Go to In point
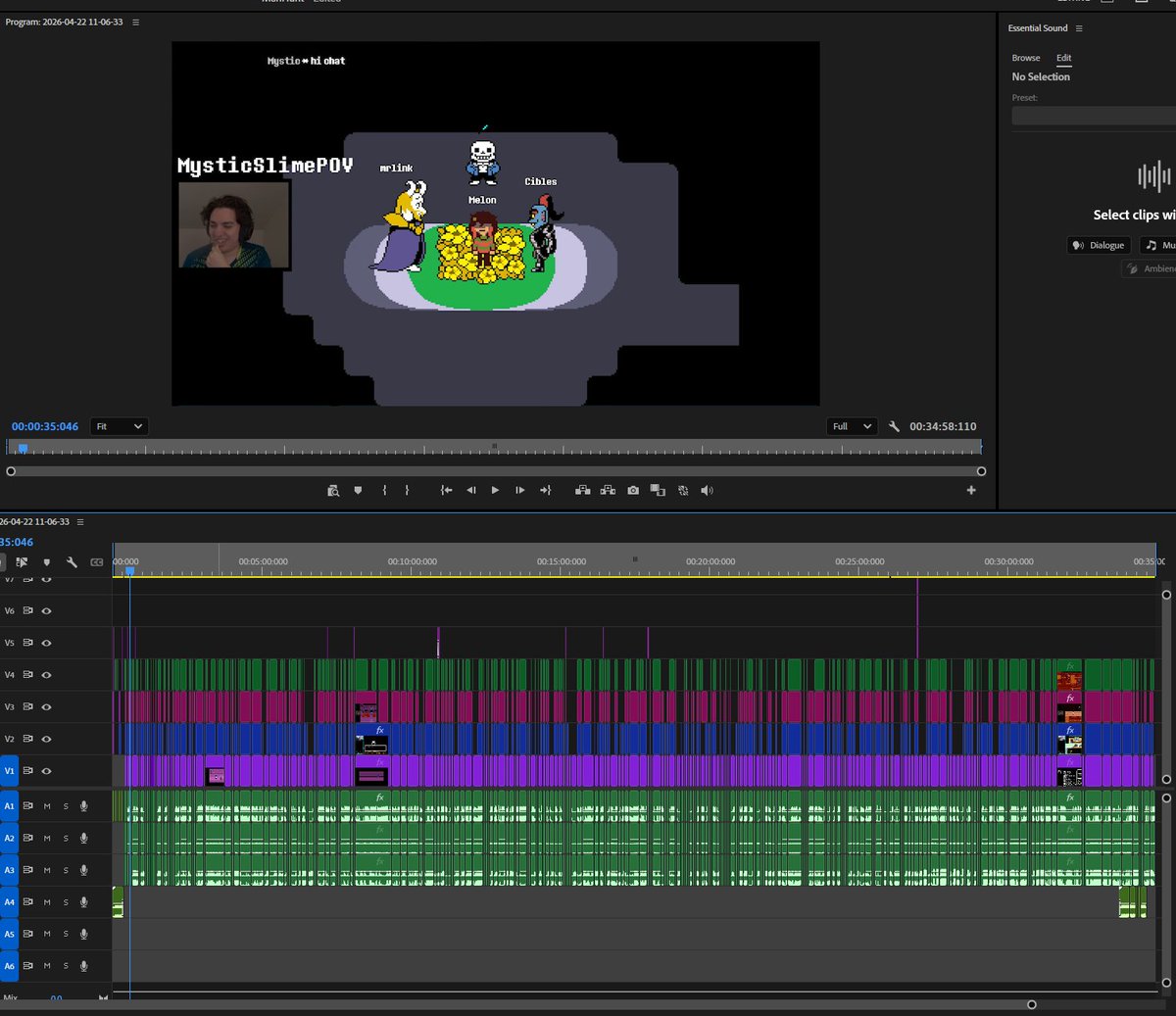1176x1016 pixels. [x=446, y=490]
